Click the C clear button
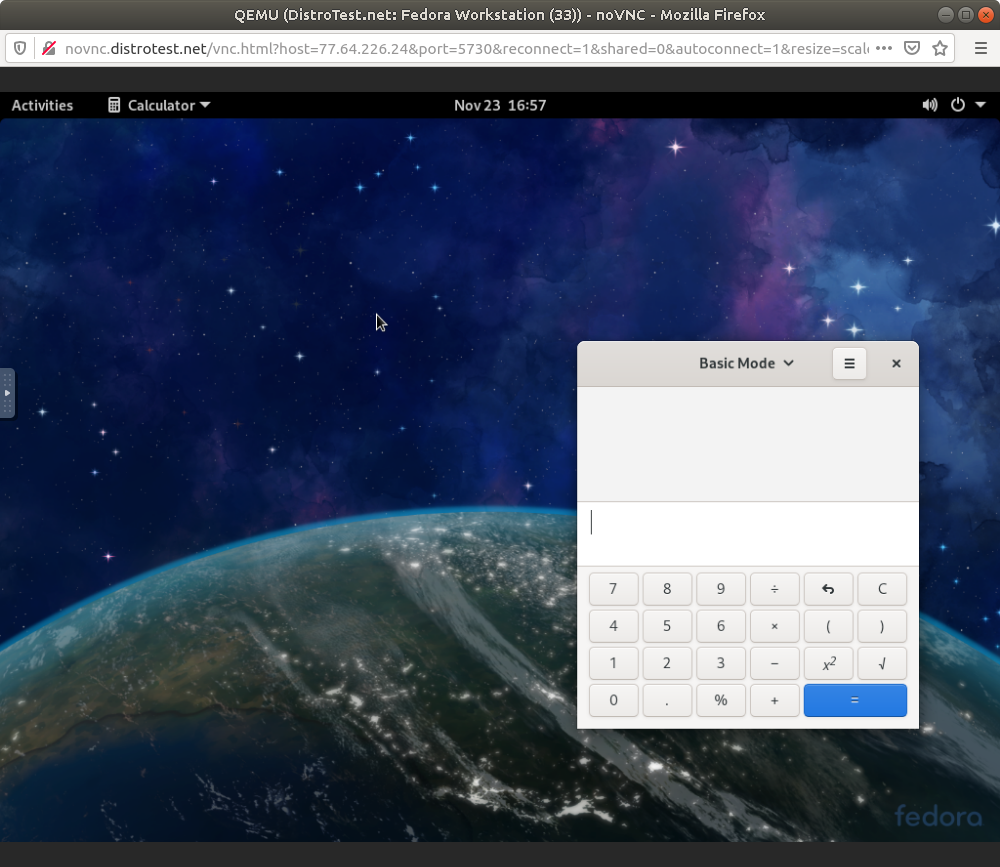Image resolution: width=1000 pixels, height=867 pixels. click(x=881, y=589)
